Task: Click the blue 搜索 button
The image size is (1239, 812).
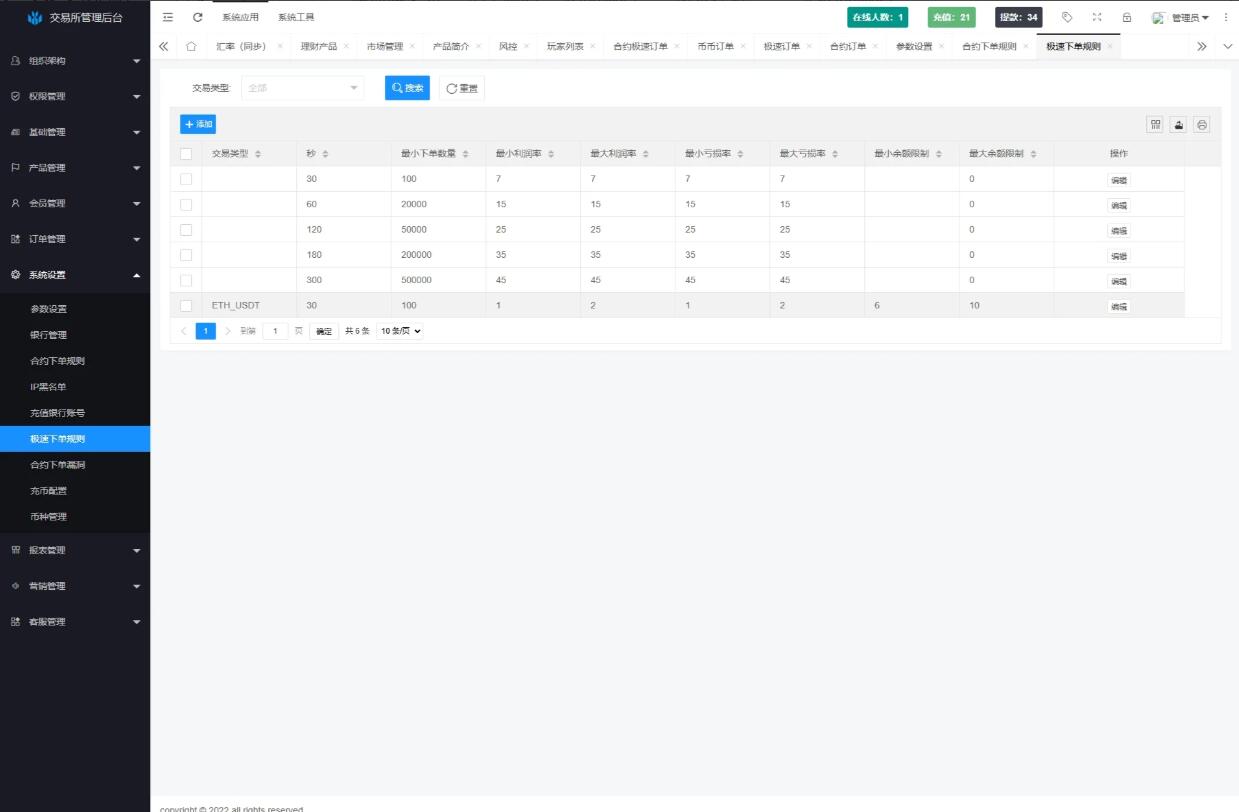Action: (407, 88)
